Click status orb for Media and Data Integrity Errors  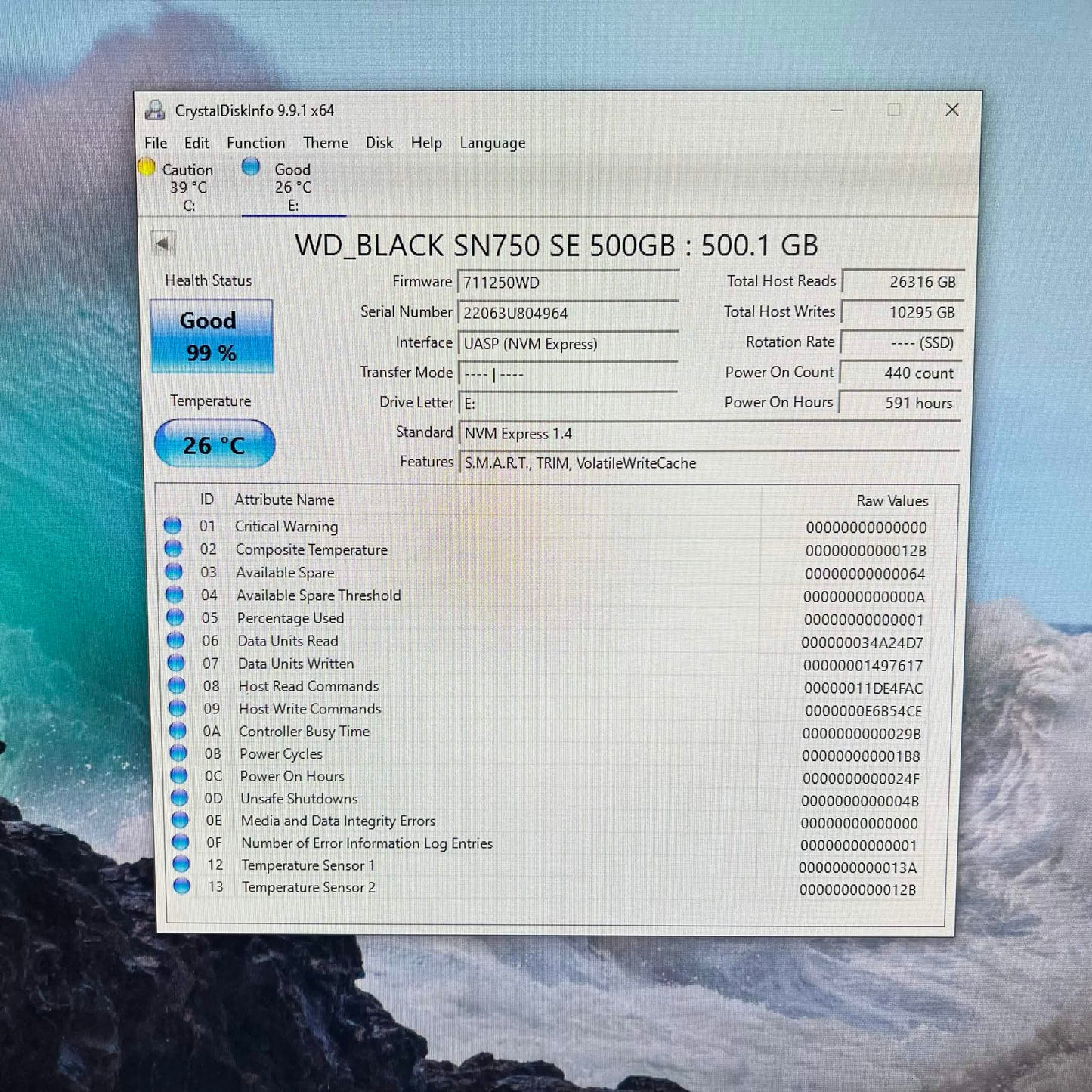click(x=180, y=819)
